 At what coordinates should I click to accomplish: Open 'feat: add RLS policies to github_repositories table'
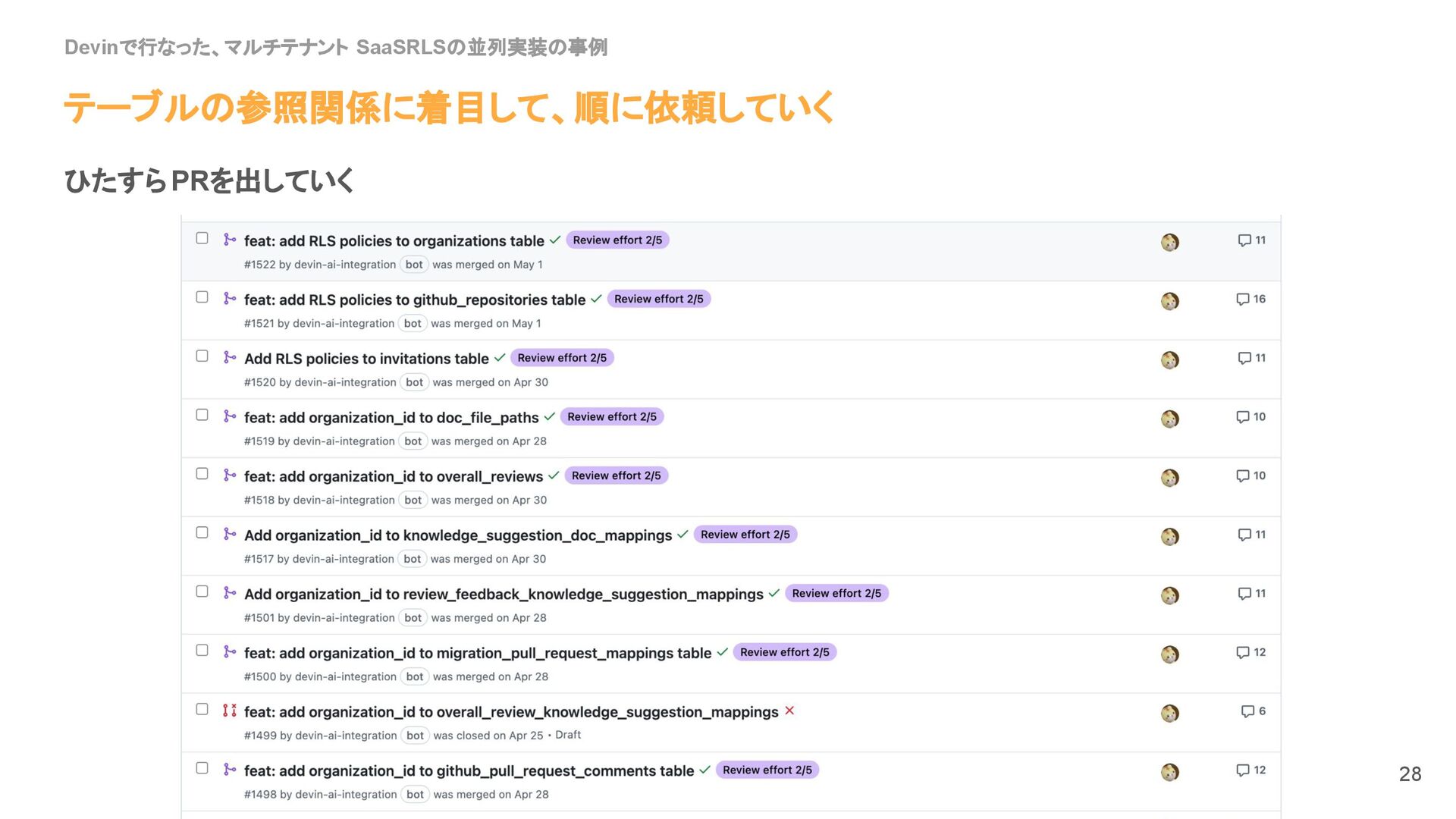[415, 300]
